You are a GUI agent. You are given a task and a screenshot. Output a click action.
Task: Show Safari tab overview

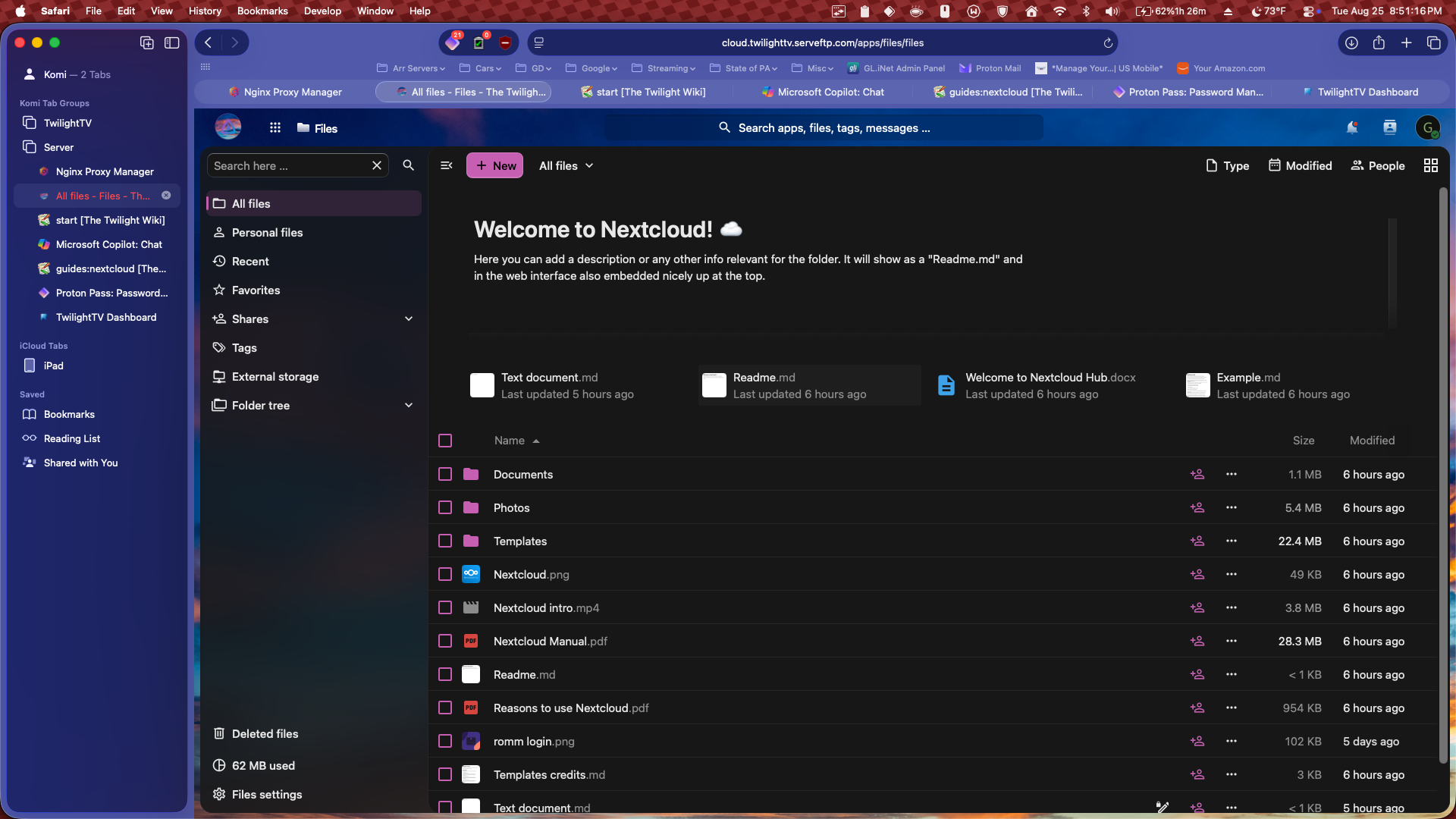tap(1433, 43)
